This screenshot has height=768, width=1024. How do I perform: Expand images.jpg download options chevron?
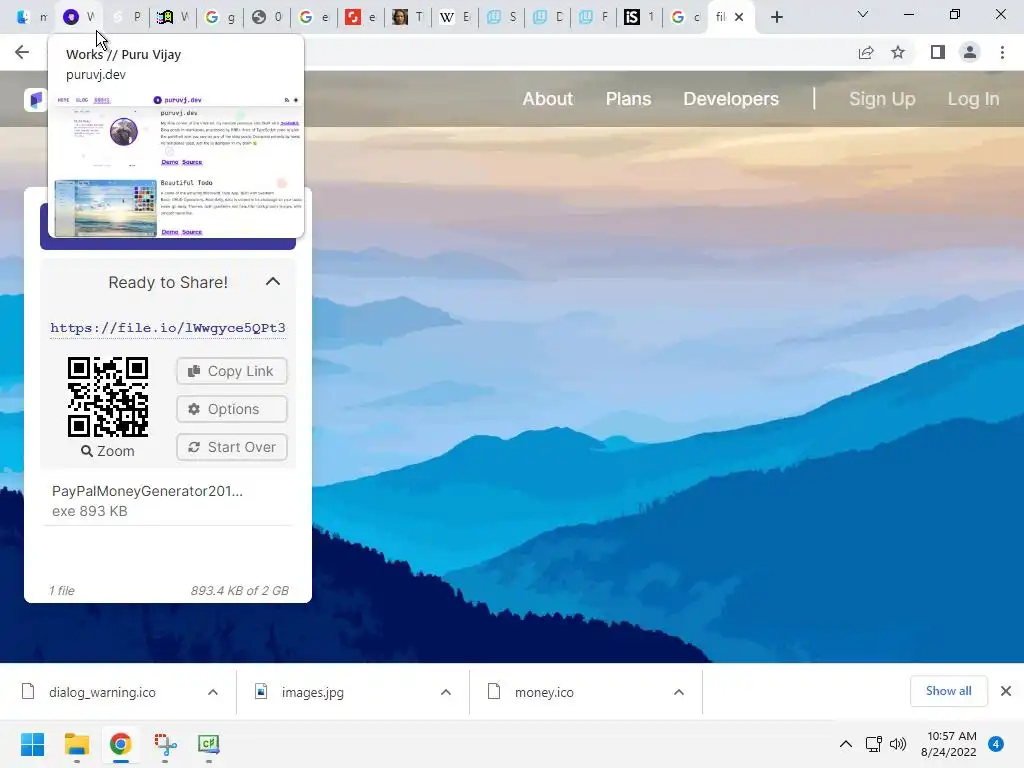[x=446, y=692]
